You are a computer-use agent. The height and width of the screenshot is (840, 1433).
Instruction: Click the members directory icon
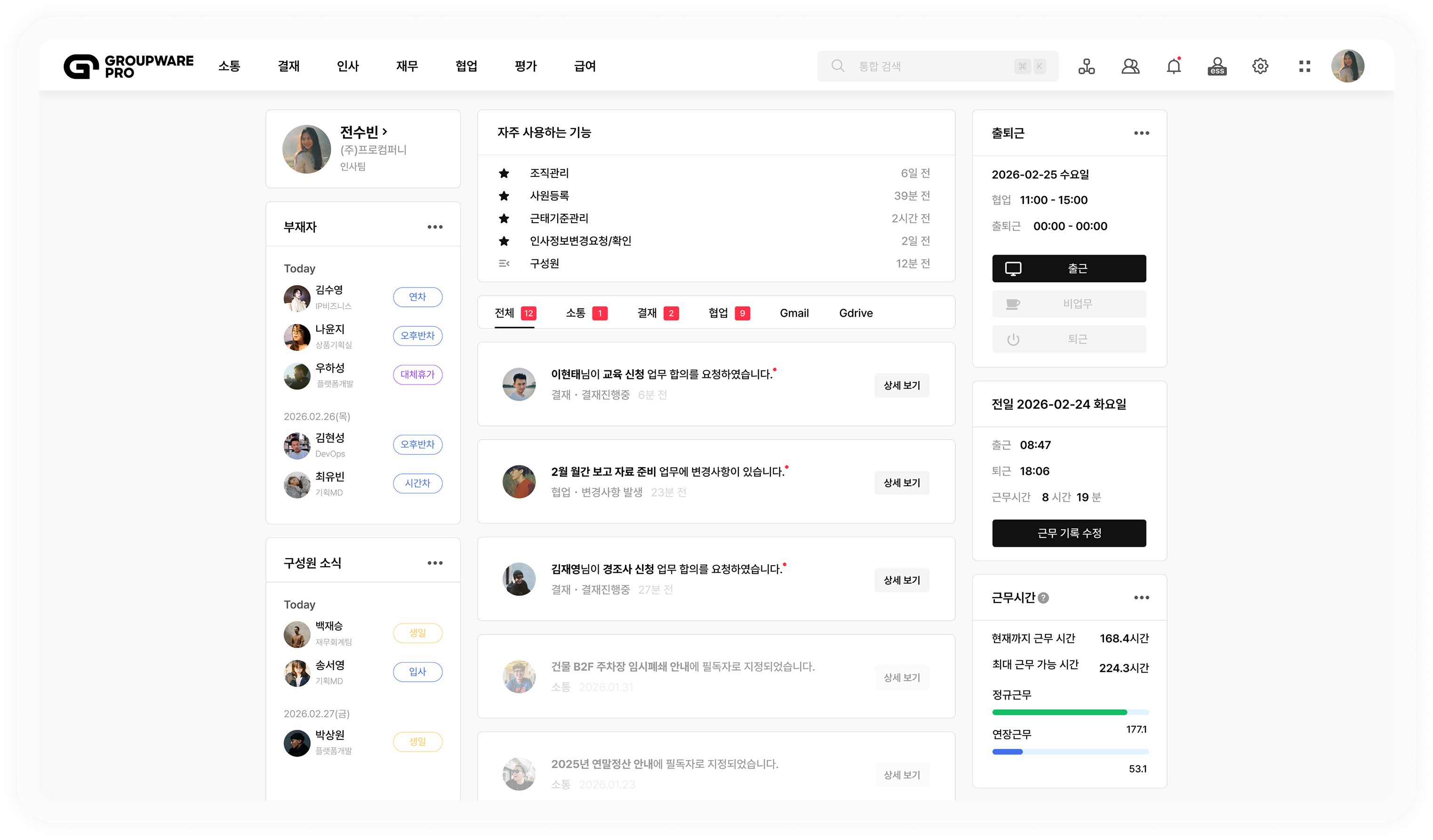[1130, 66]
